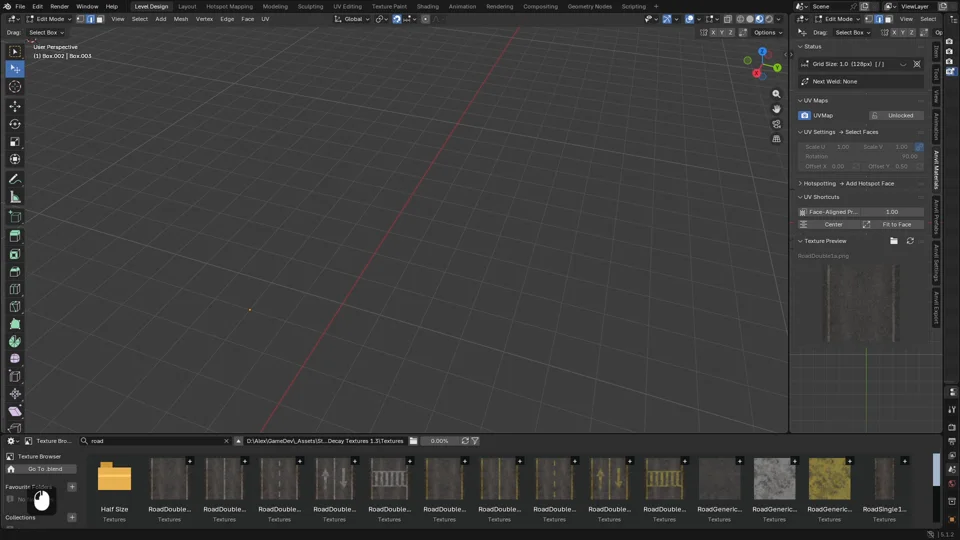Switch to the Hotspot Mapping workspace tab
Image resolution: width=960 pixels, height=540 pixels.
(x=229, y=6)
